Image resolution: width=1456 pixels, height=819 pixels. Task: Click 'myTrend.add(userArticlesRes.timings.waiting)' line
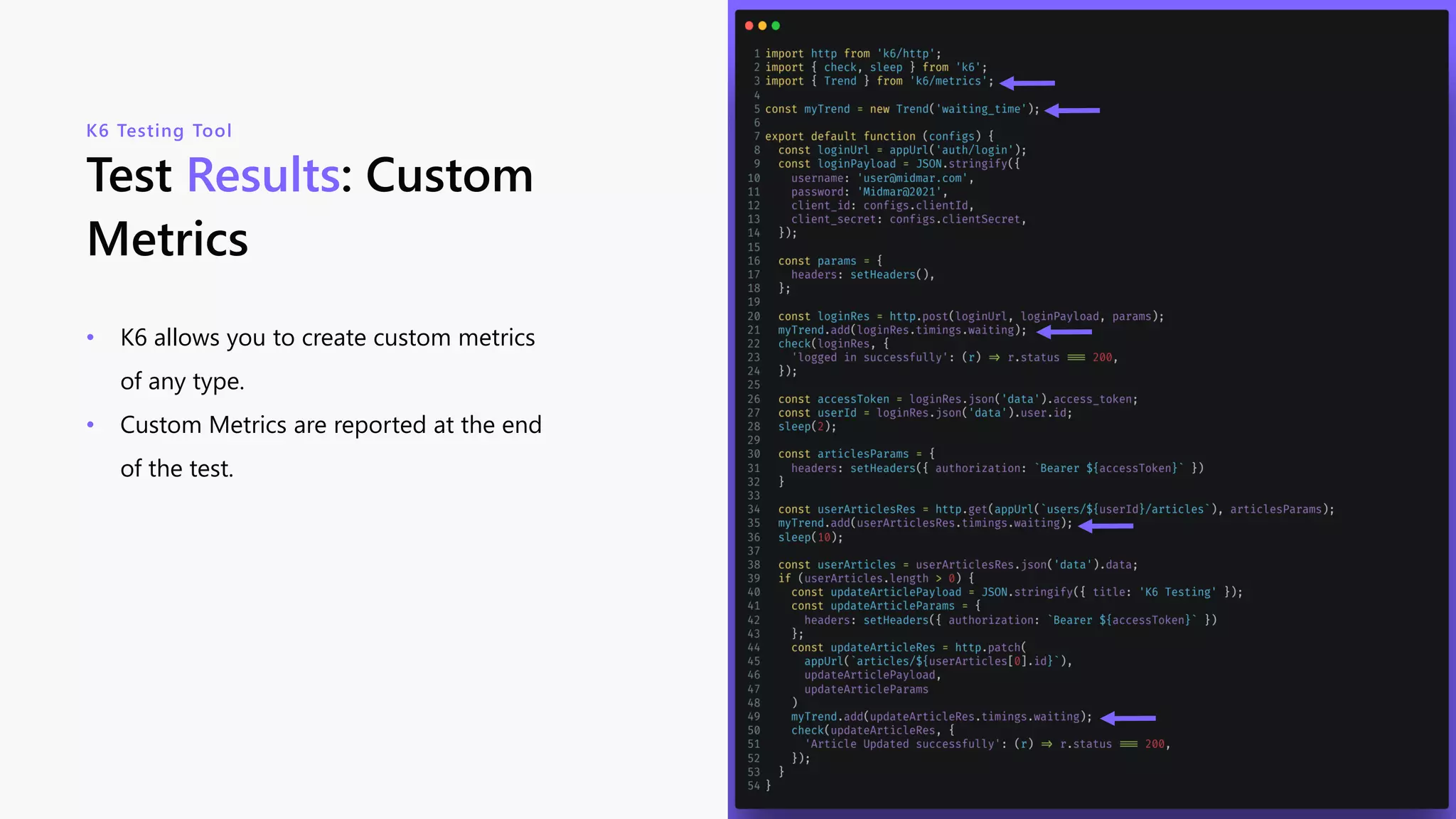(x=925, y=523)
